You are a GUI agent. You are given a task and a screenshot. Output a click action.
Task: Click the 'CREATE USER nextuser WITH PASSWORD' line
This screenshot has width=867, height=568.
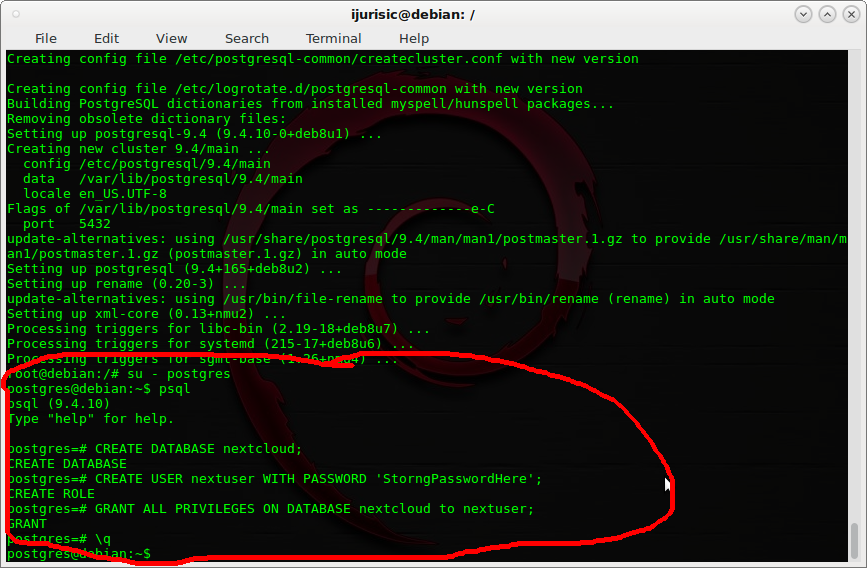tap(275, 478)
